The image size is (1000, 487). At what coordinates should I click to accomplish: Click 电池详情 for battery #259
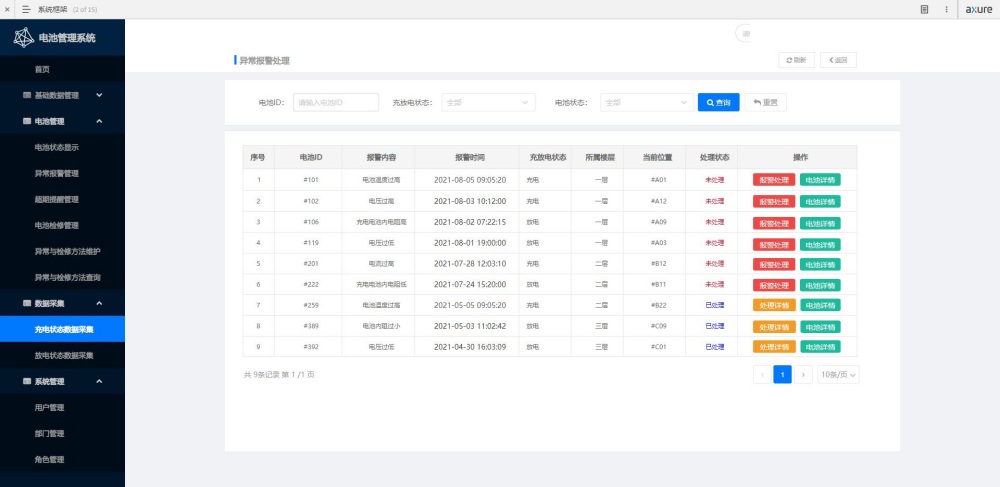coord(820,305)
